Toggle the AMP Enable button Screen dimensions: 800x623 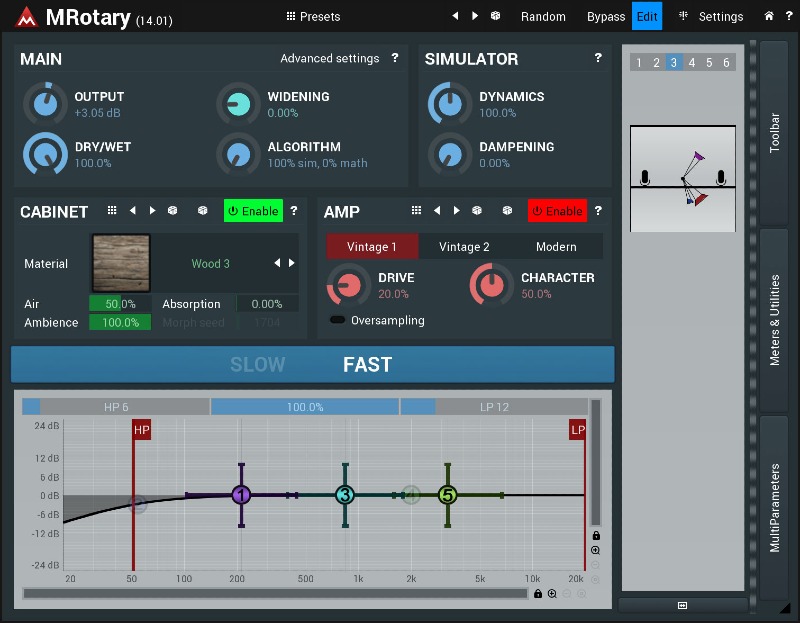(557, 211)
